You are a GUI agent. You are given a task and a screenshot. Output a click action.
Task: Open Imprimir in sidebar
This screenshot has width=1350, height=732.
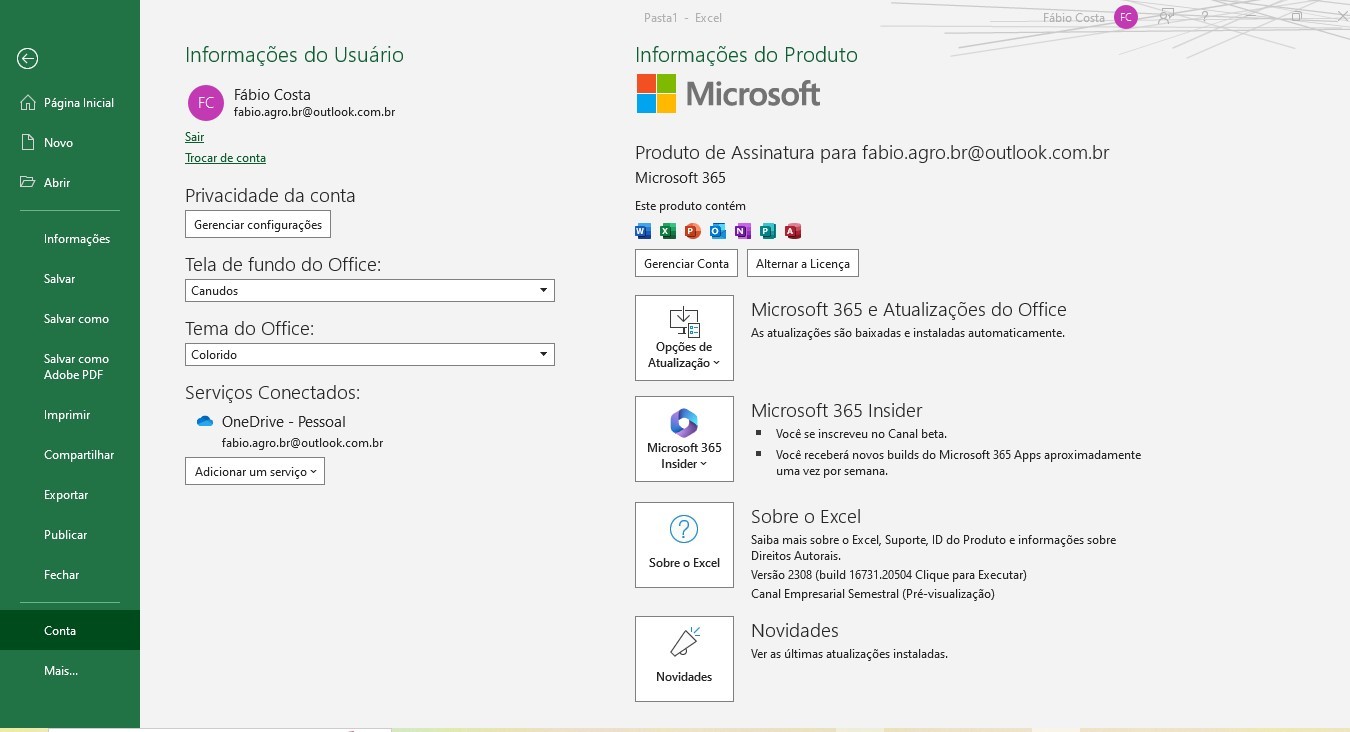[x=70, y=415]
